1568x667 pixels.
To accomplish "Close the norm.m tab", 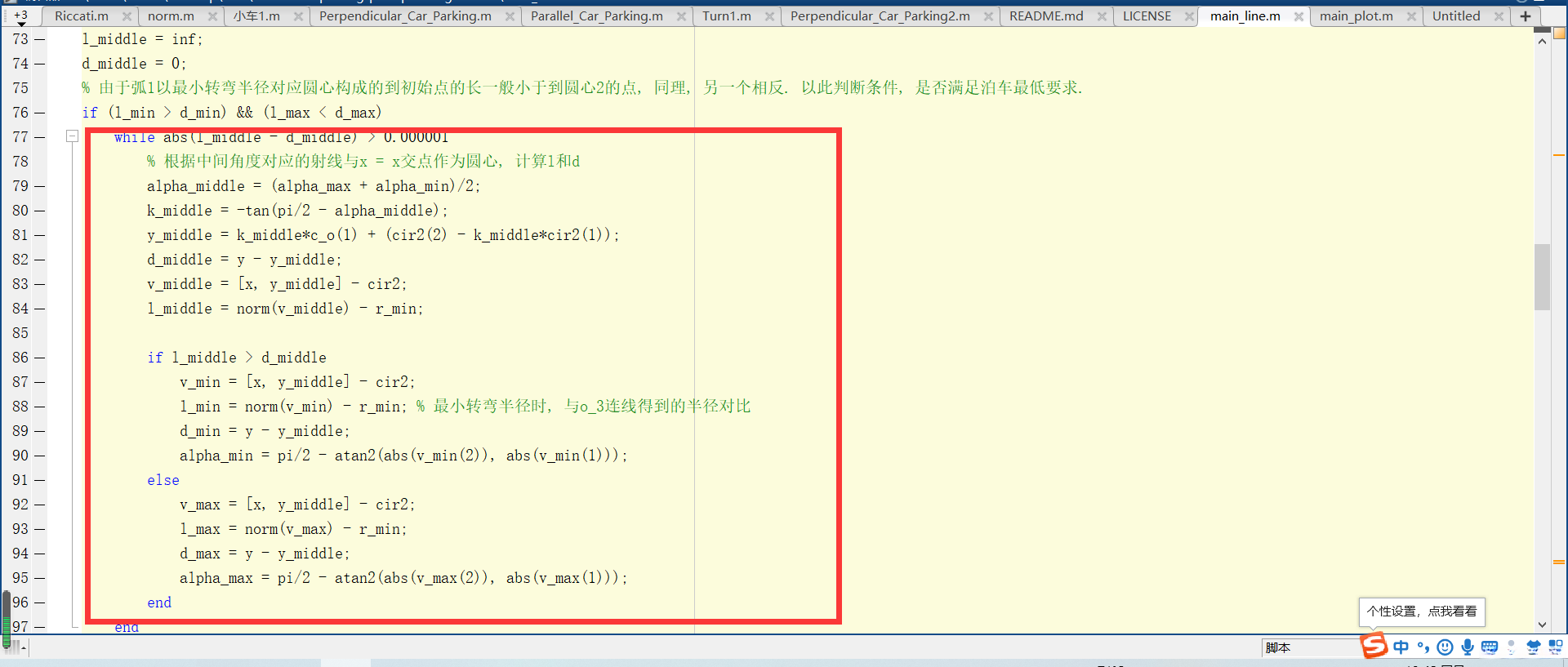I will tap(212, 16).
